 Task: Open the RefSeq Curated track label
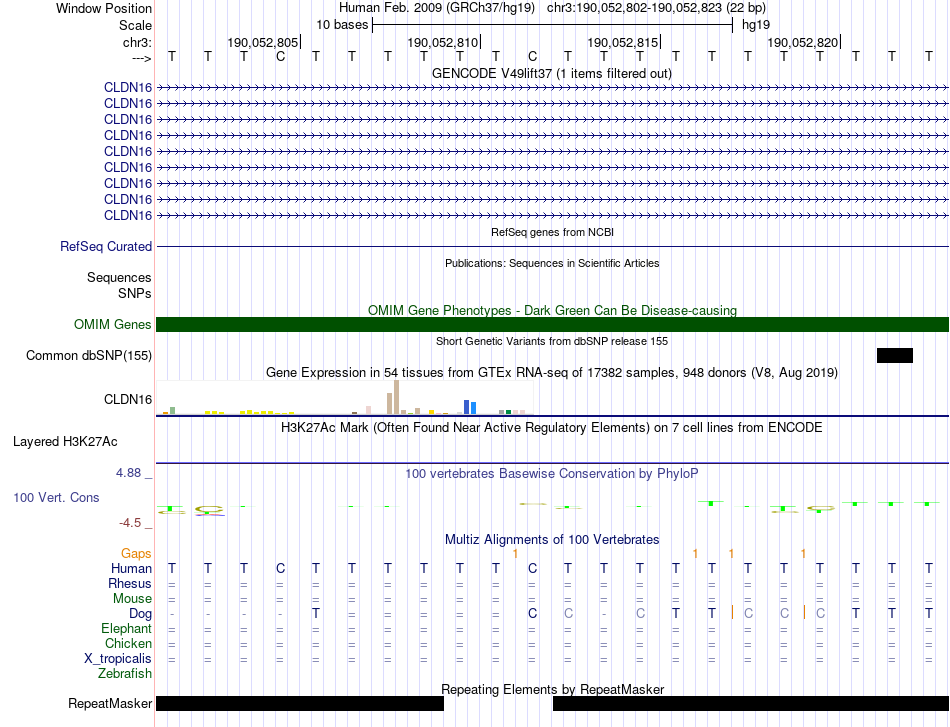coord(105,247)
